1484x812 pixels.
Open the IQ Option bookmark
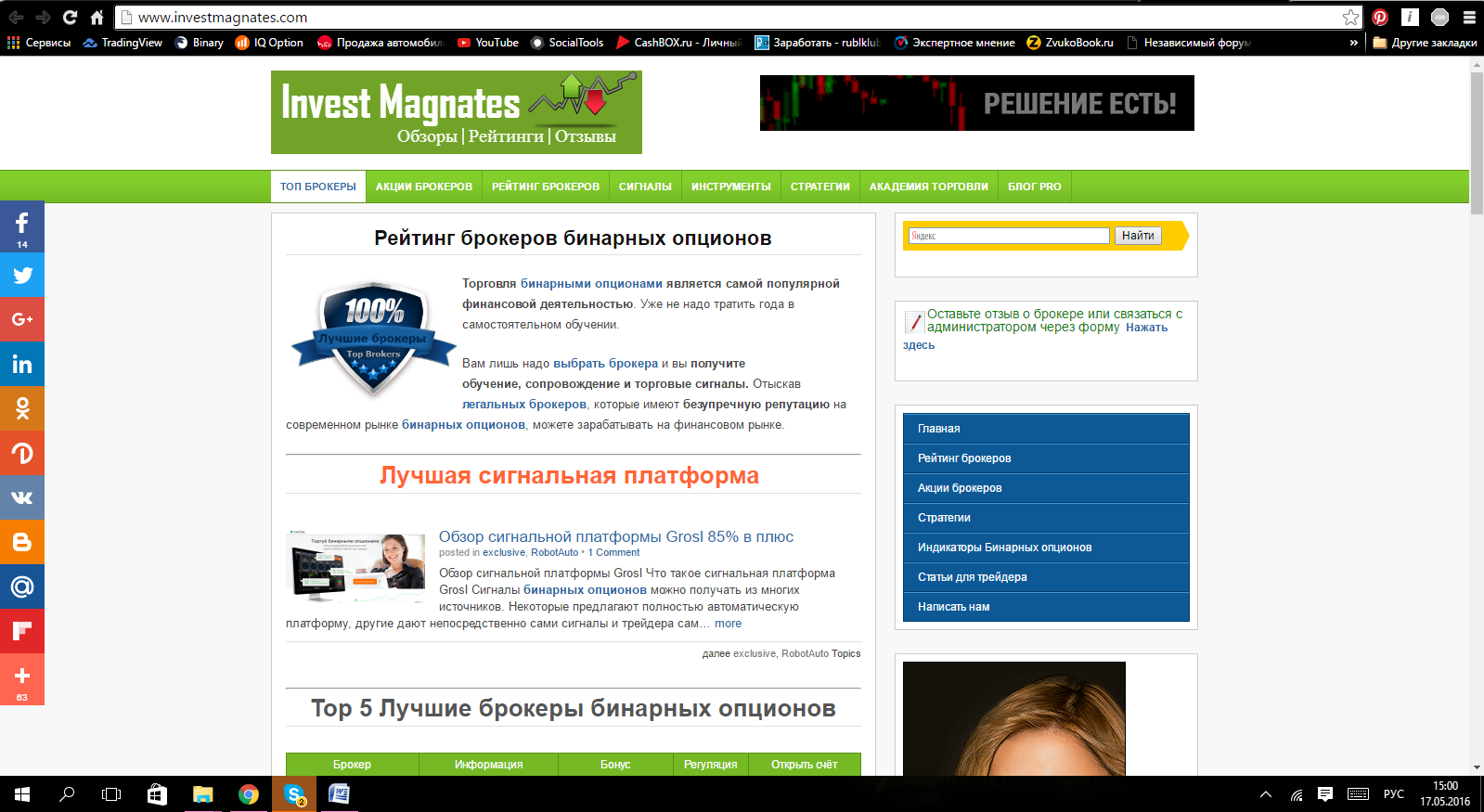(x=269, y=43)
